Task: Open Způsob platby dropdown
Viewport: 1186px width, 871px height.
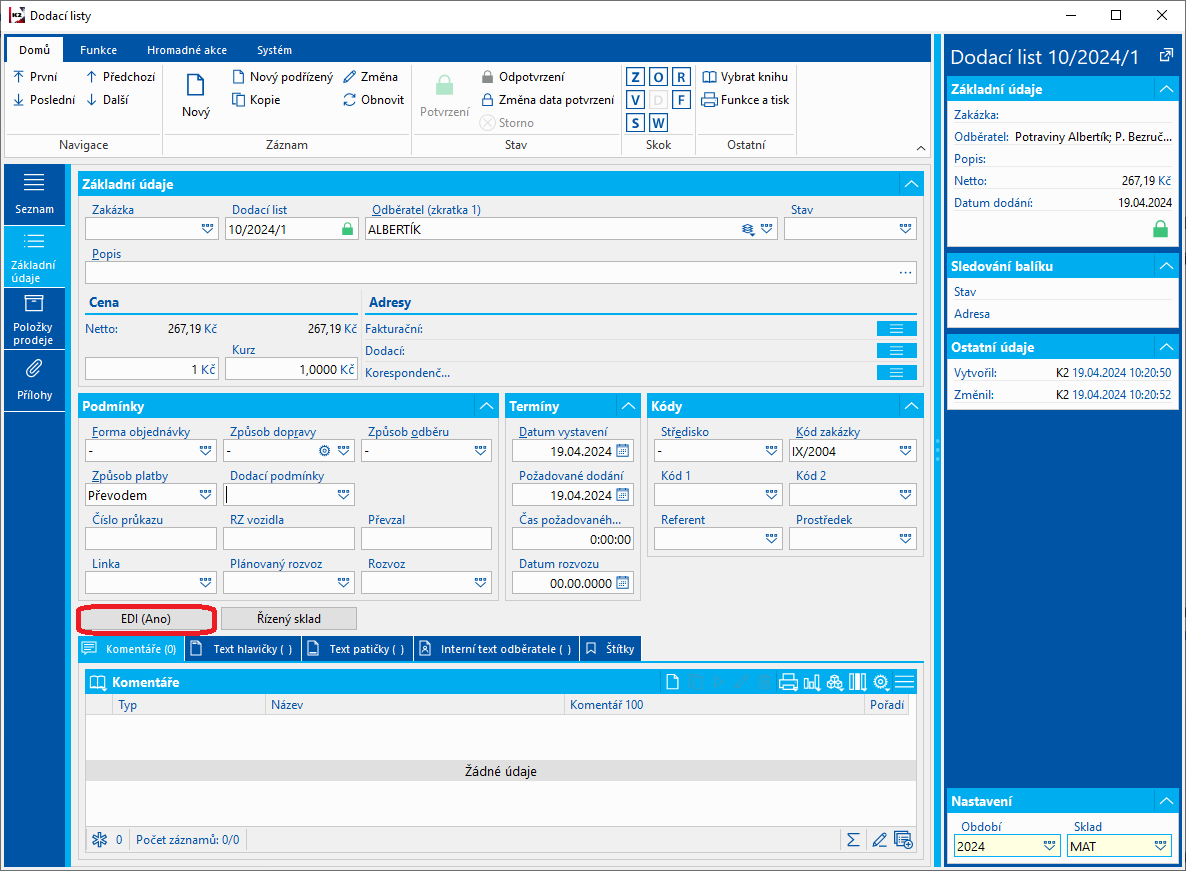Action: tap(206, 494)
